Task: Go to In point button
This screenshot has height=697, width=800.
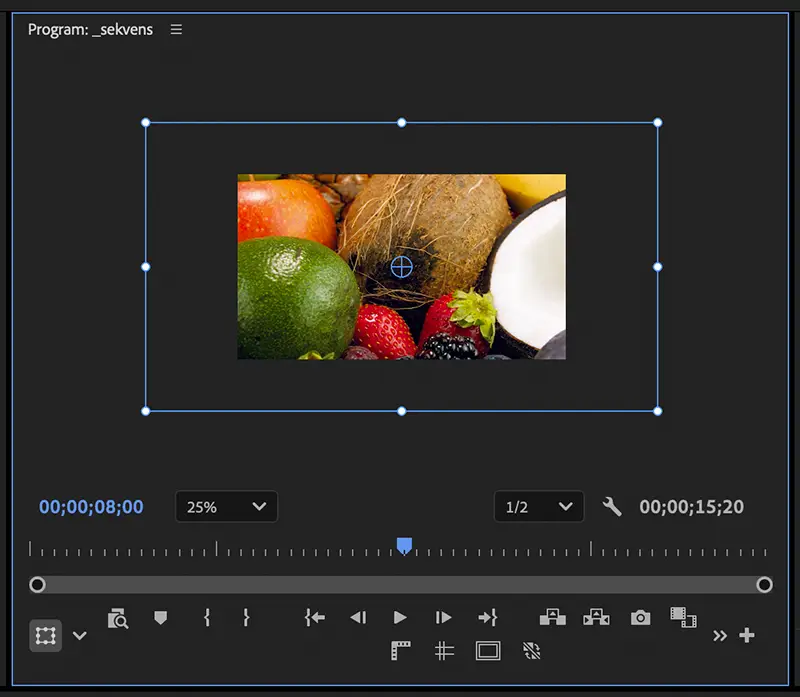Action: point(315,618)
